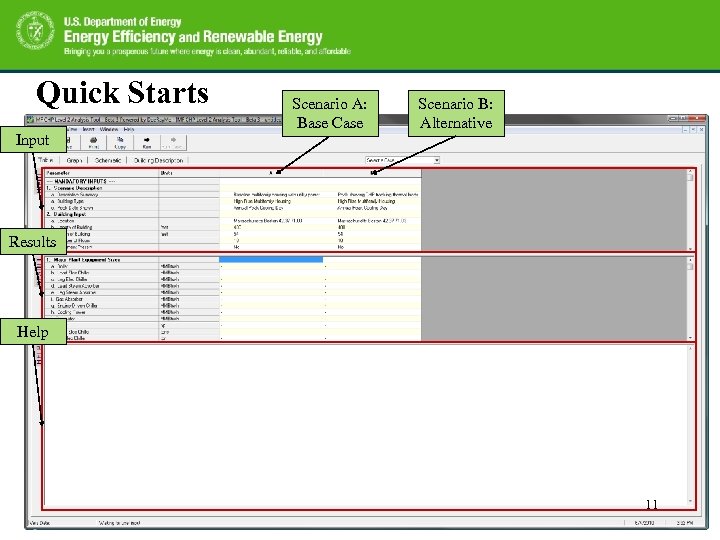Select the Engine Driven Chiller row

(232, 305)
